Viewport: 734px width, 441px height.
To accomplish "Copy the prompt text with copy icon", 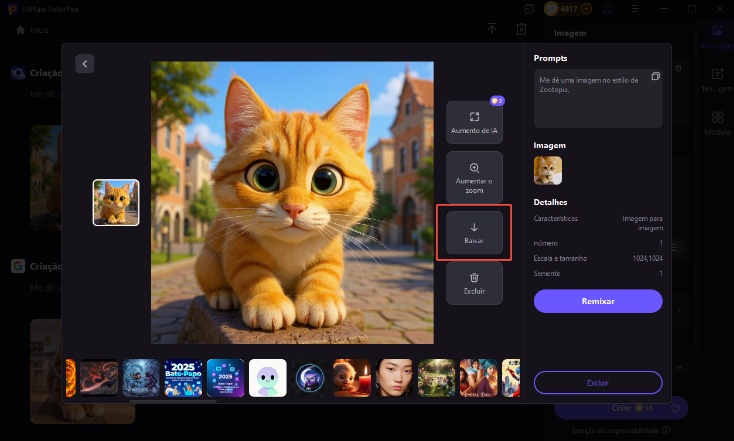I will [655, 77].
